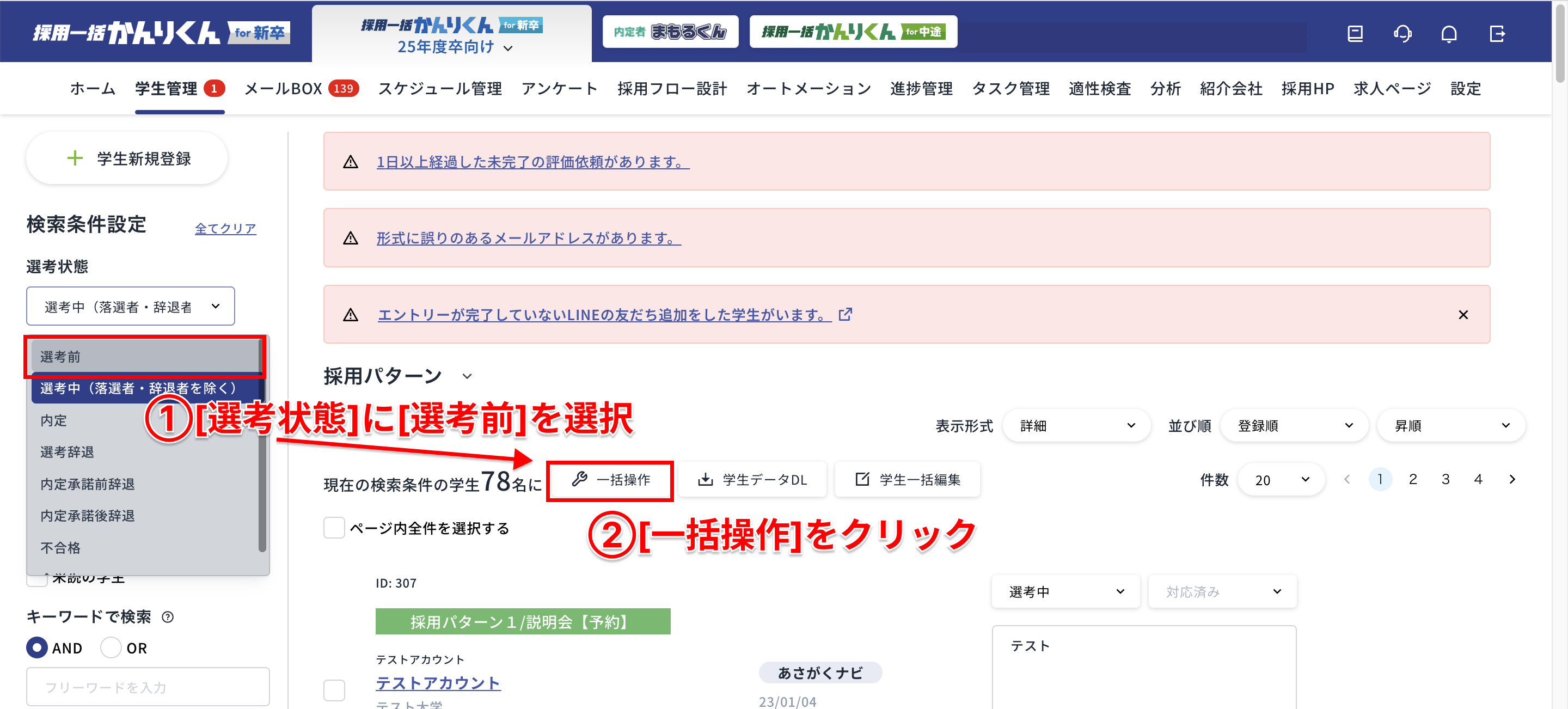This screenshot has width=1568, height=709.
Task: Check ページ内全件を選択する checkbox
Action: tap(334, 528)
